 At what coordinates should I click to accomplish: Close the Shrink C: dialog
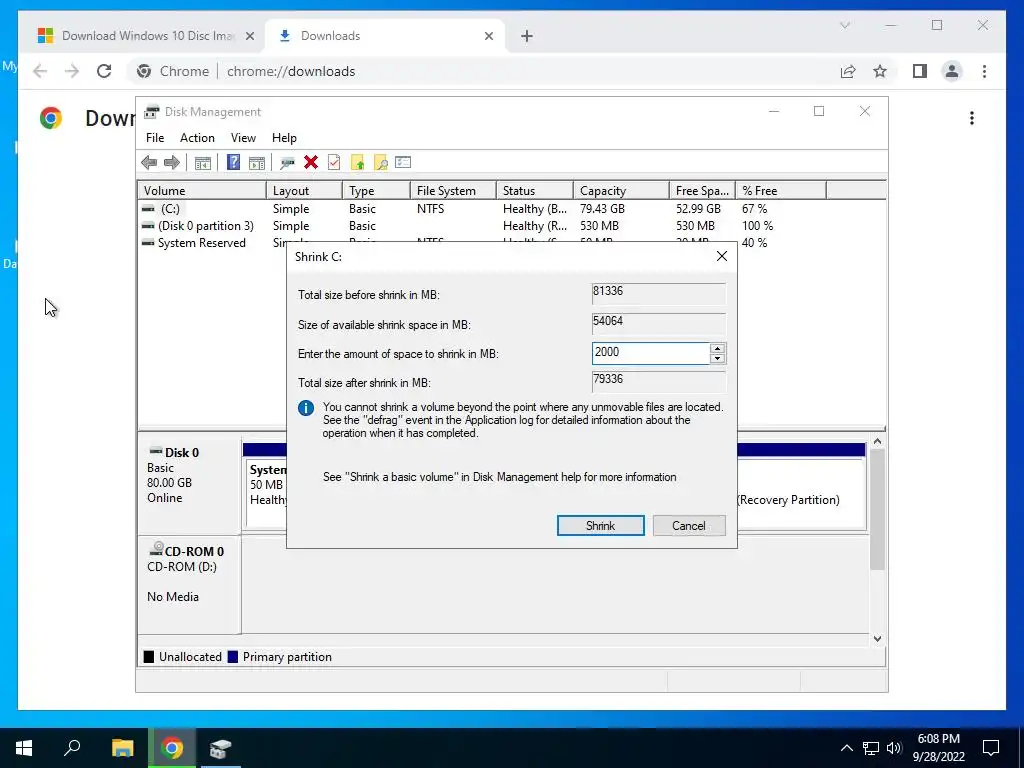pyautogui.click(x=722, y=256)
